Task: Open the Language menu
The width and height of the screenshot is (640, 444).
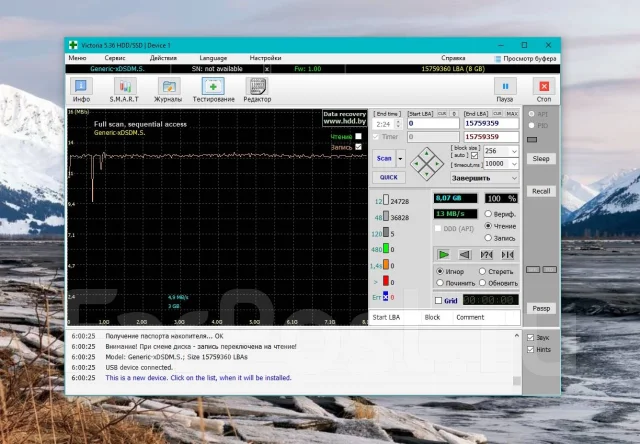Action: pyautogui.click(x=213, y=58)
